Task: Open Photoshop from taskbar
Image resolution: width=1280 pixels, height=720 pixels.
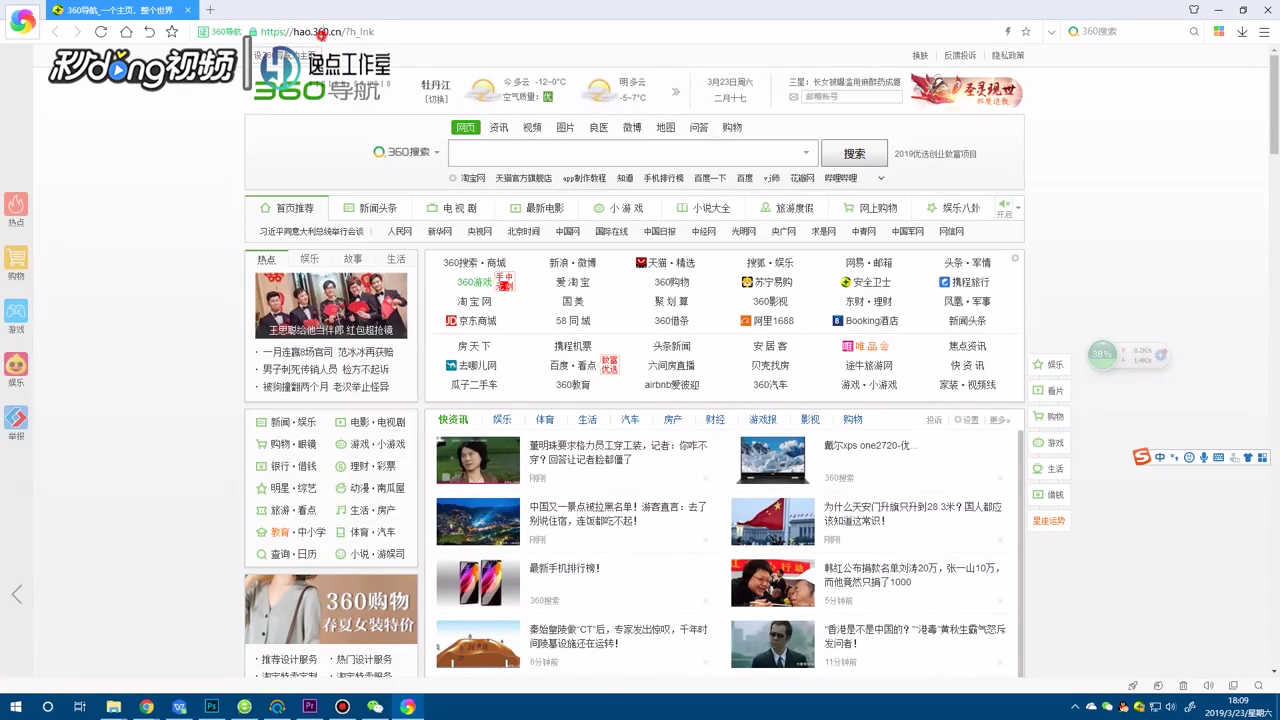Action: [212, 707]
